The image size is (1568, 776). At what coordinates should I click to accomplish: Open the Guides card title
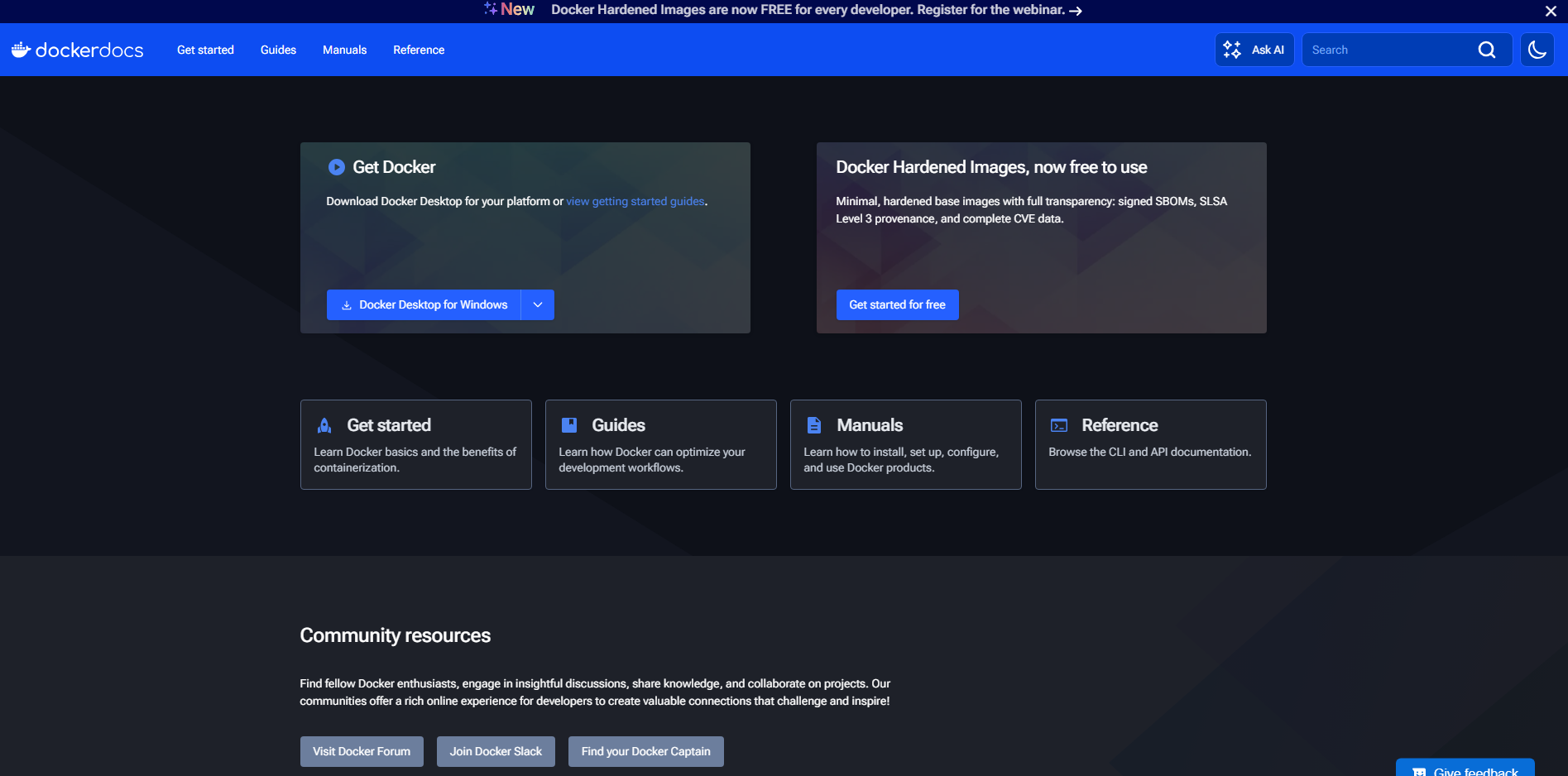click(618, 425)
